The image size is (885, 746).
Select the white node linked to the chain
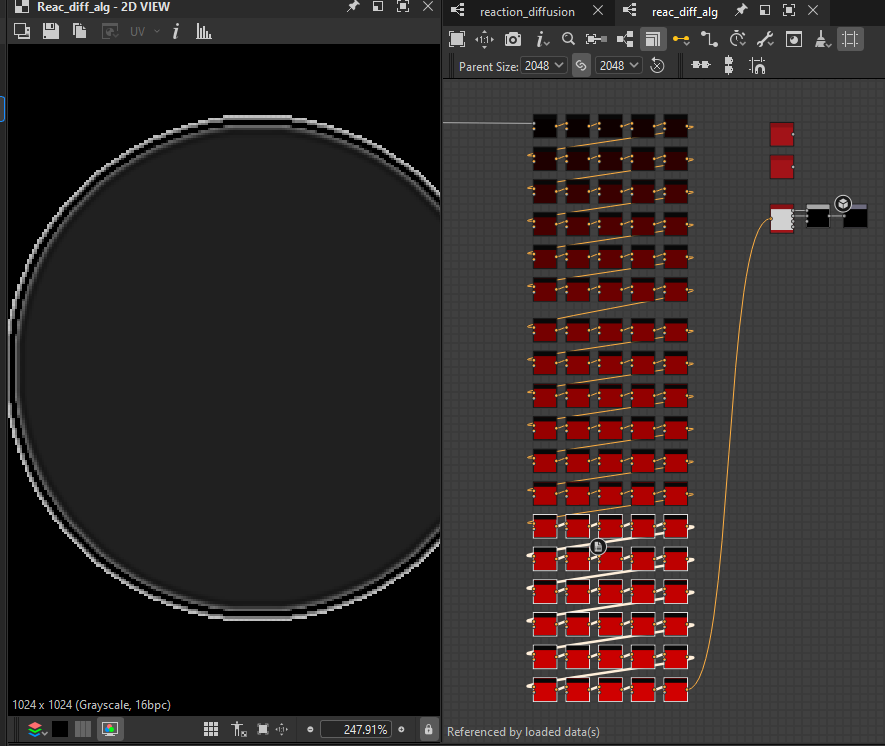pos(782,219)
